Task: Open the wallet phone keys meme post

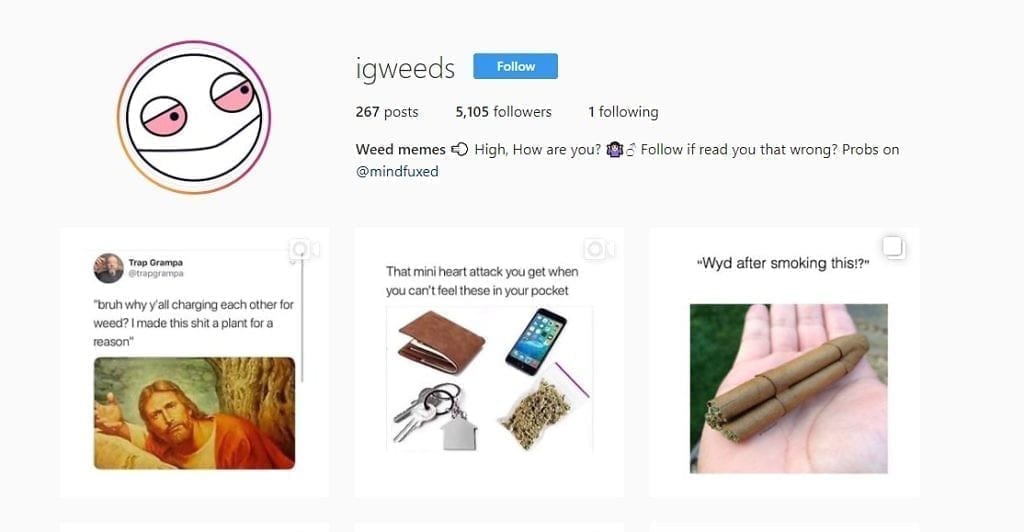Action: pos(489,362)
